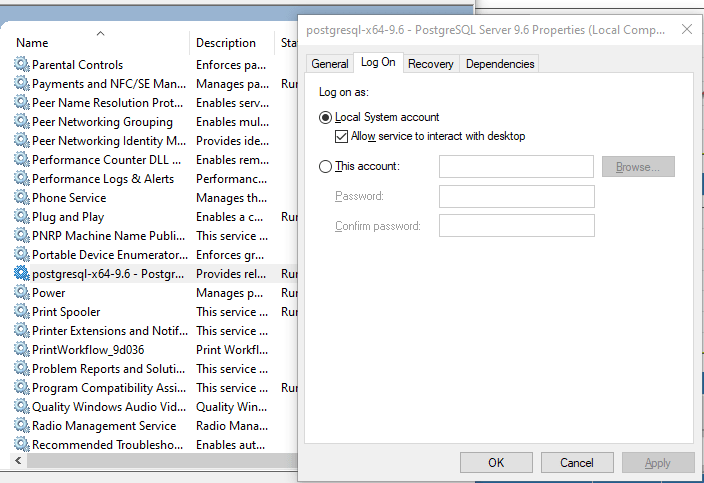Image resolution: width=704 pixels, height=483 pixels.
Task: Select the postgresql-x64-9.6 service icon
Action: click(21, 274)
